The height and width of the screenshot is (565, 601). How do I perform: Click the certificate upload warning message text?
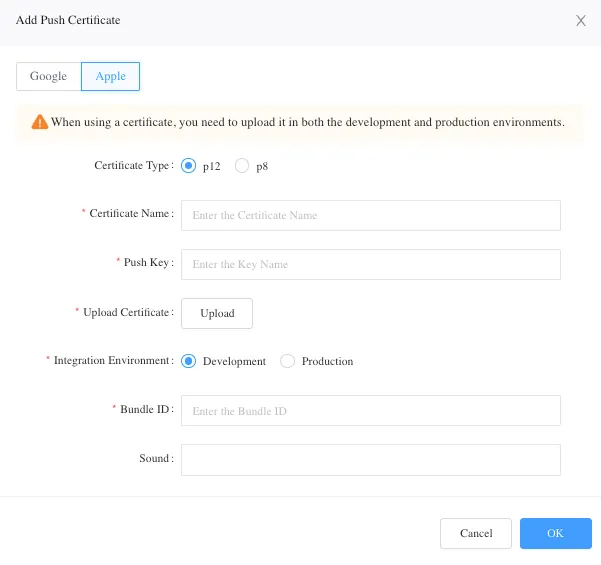tap(308, 122)
